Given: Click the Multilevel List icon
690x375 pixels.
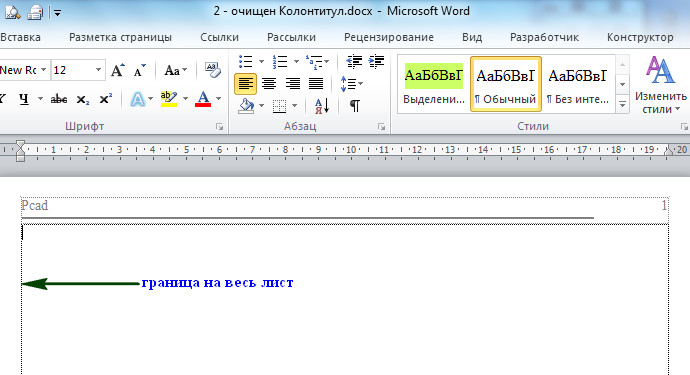Looking at the screenshot, I should (314, 62).
